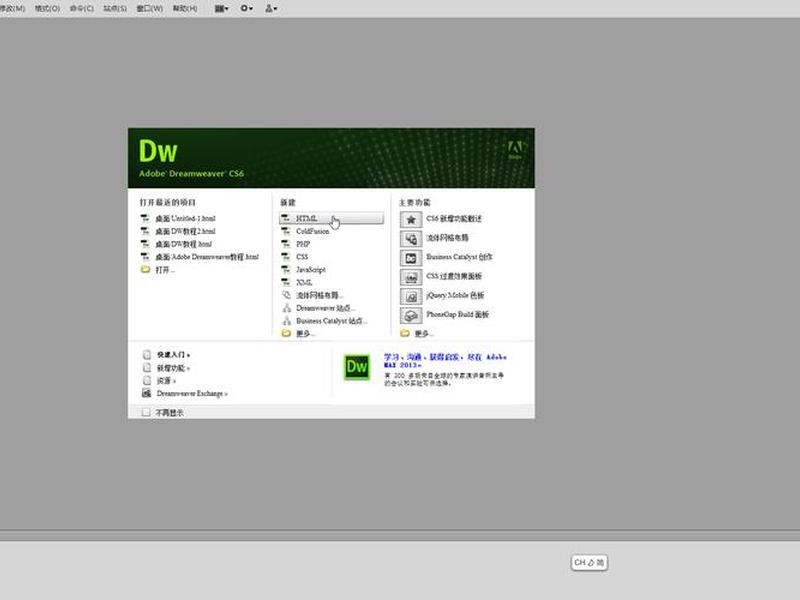
Task: Click fluid grid layout icon in new column
Action: click(286, 295)
